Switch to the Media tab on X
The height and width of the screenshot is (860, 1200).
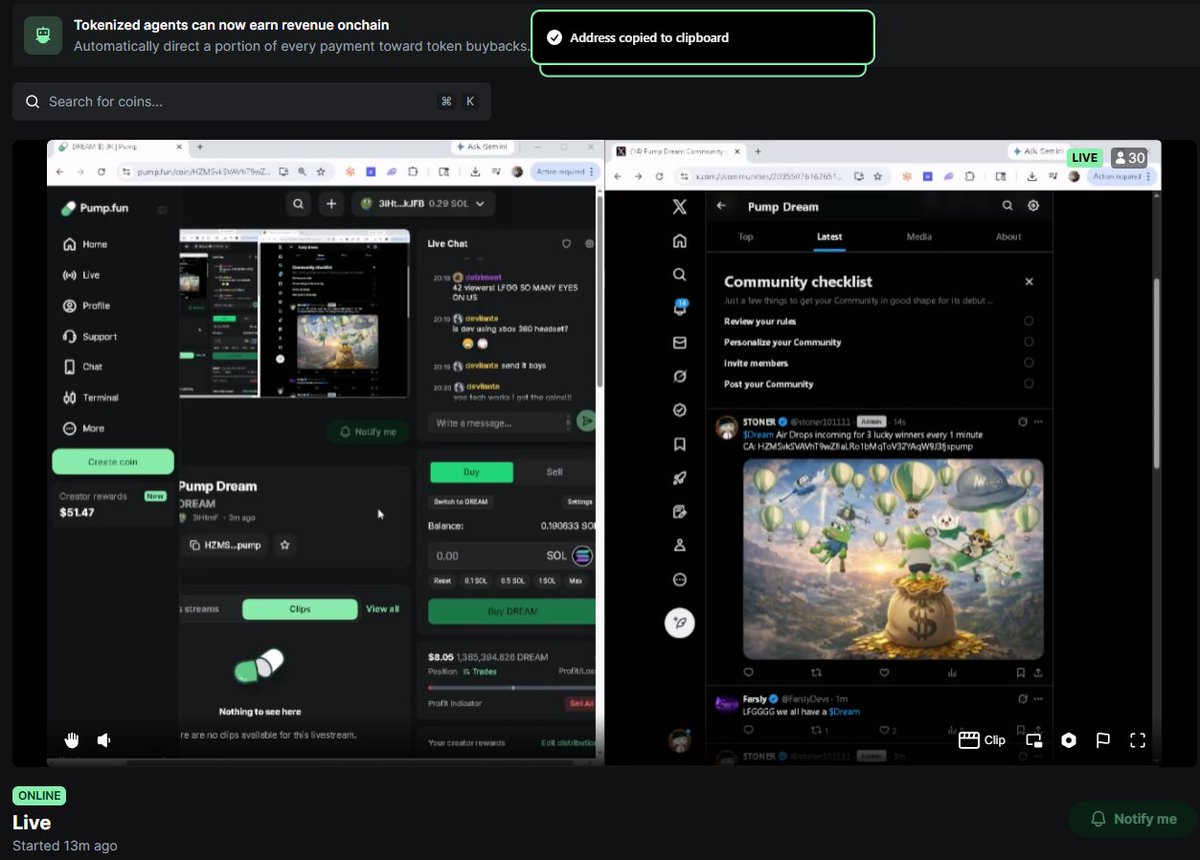pyautogui.click(x=919, y=237)
